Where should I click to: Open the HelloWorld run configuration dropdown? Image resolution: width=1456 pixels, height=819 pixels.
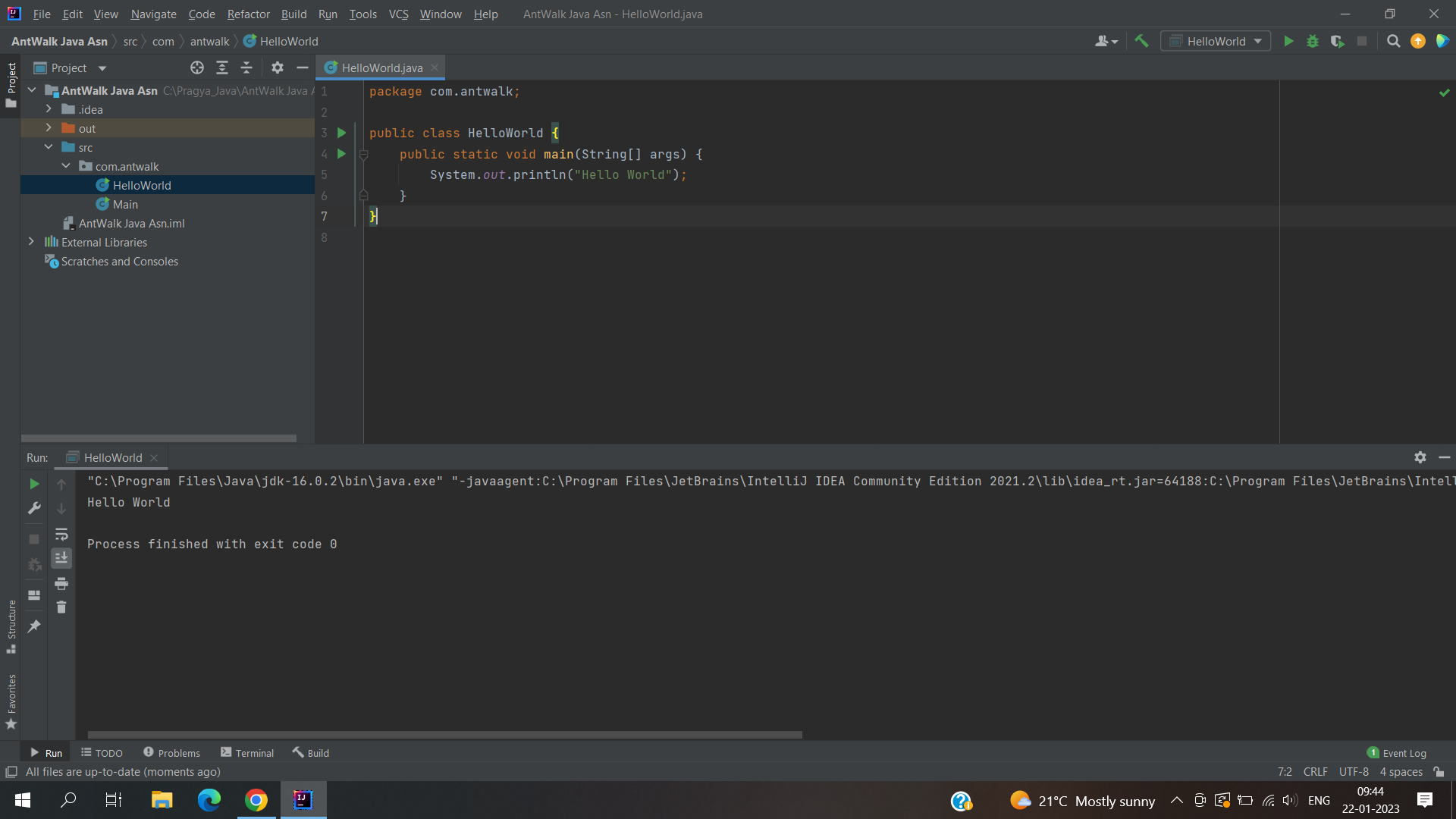[x=1257, y=41]
